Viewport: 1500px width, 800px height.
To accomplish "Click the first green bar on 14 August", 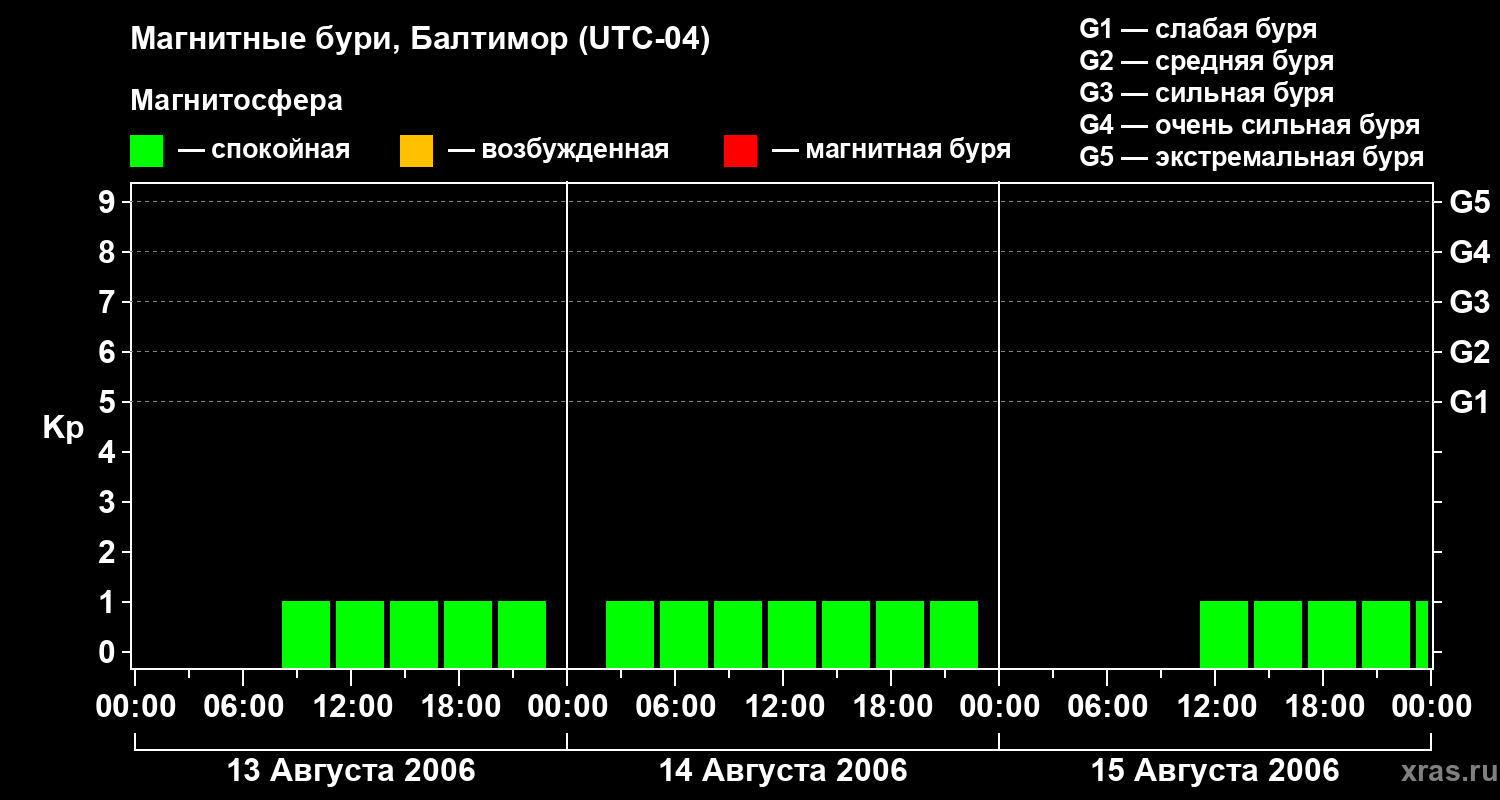I will [630, 634].
